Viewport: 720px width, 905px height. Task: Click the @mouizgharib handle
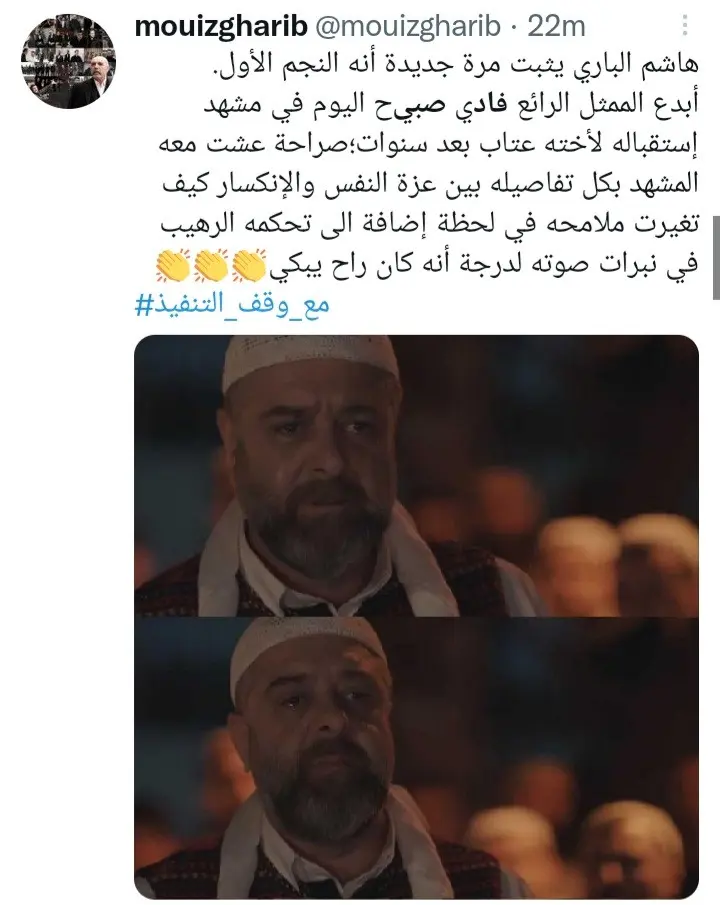pyautogui.click(x=407, y=26)
